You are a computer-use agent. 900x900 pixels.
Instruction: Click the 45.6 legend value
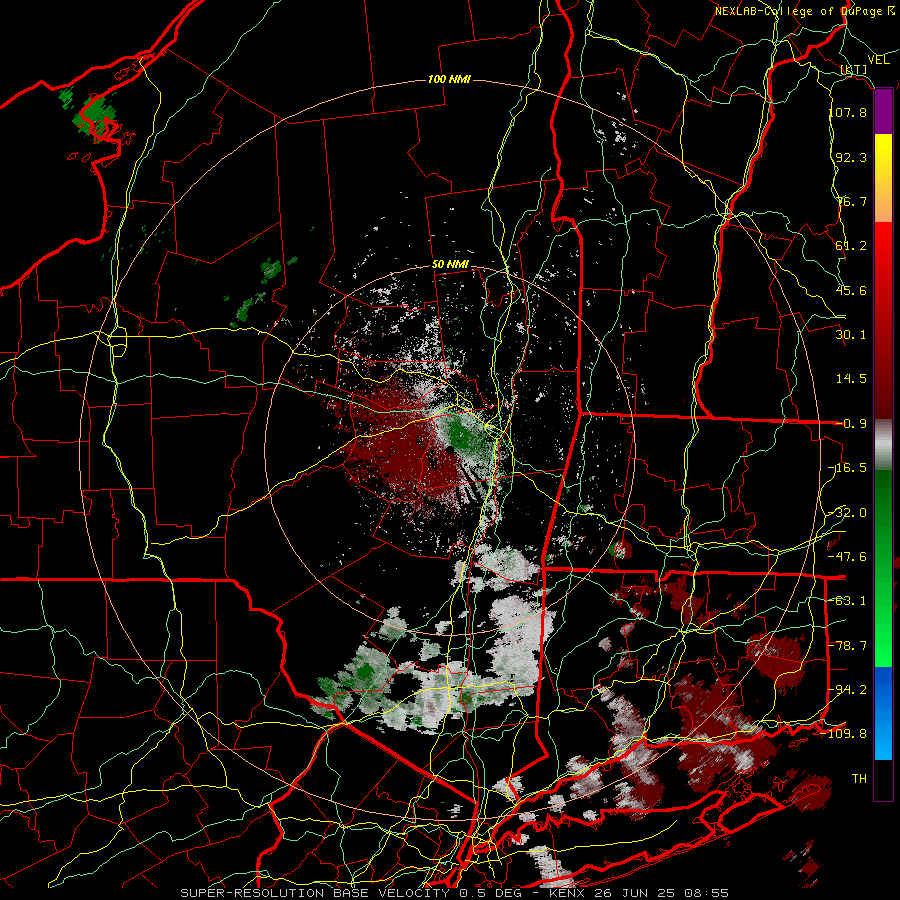click(851, 290)
